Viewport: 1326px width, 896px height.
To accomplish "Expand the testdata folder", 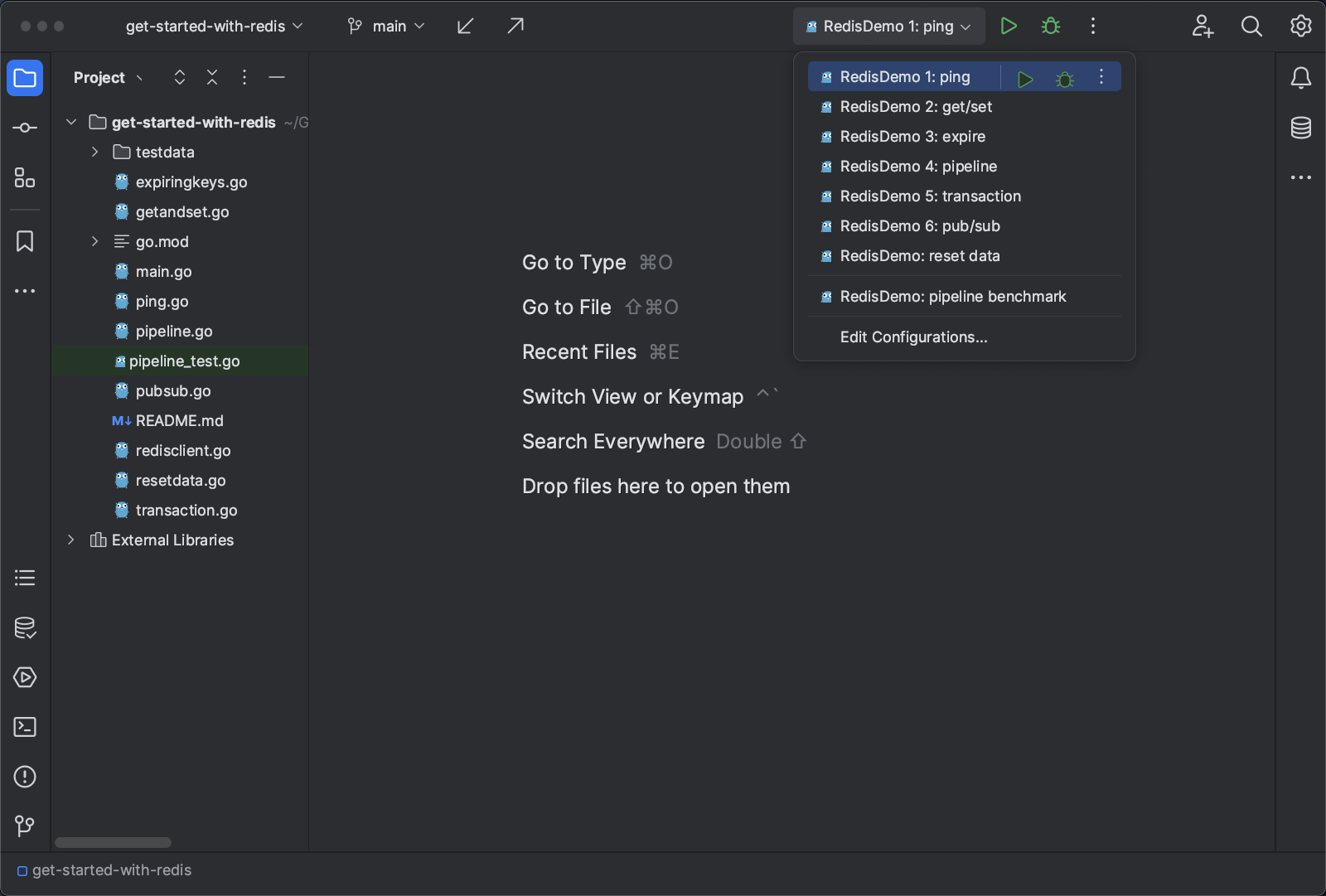I will click(94, 152).
